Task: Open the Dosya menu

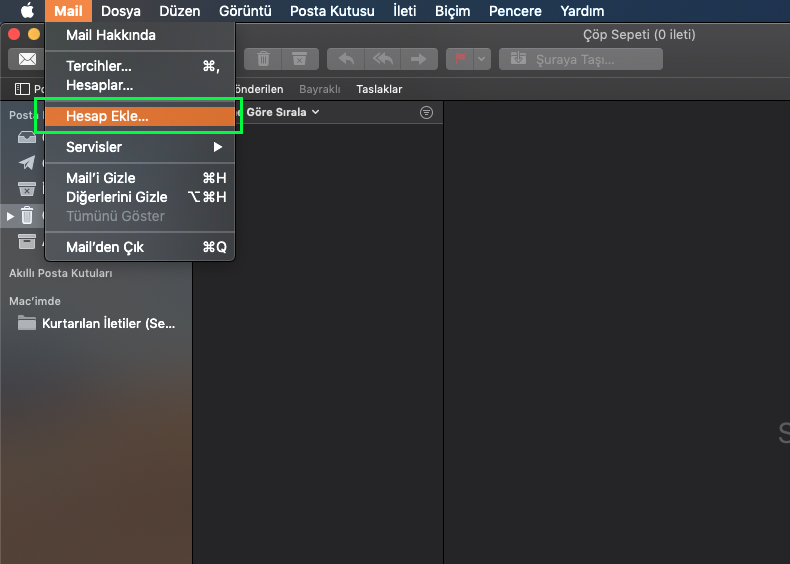Action: pos(120,11)
